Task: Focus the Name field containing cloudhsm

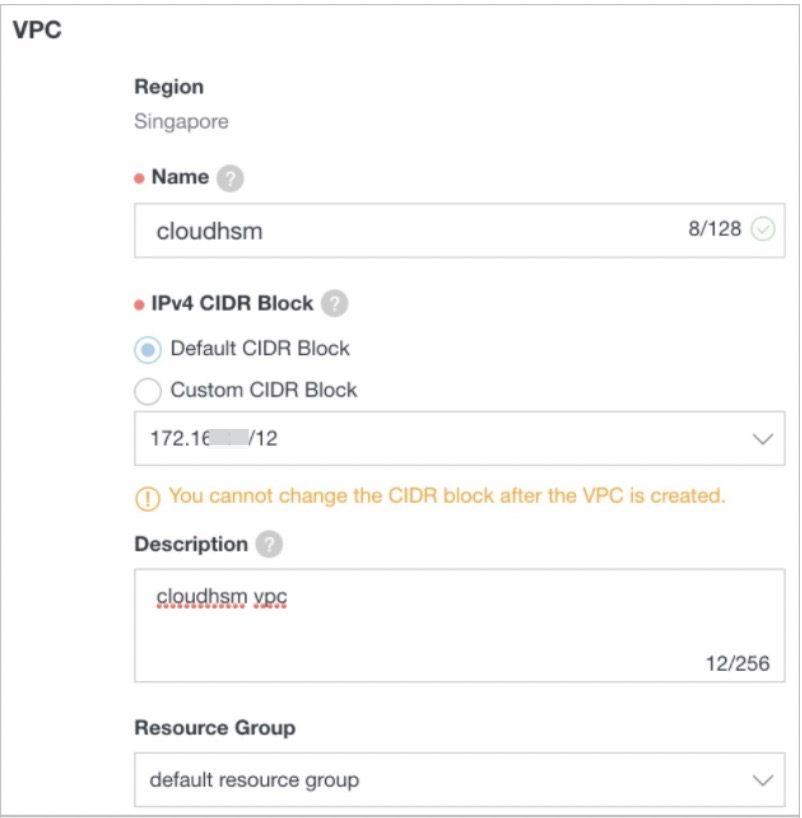Action: pyautogui.click(x=400, y=231)
